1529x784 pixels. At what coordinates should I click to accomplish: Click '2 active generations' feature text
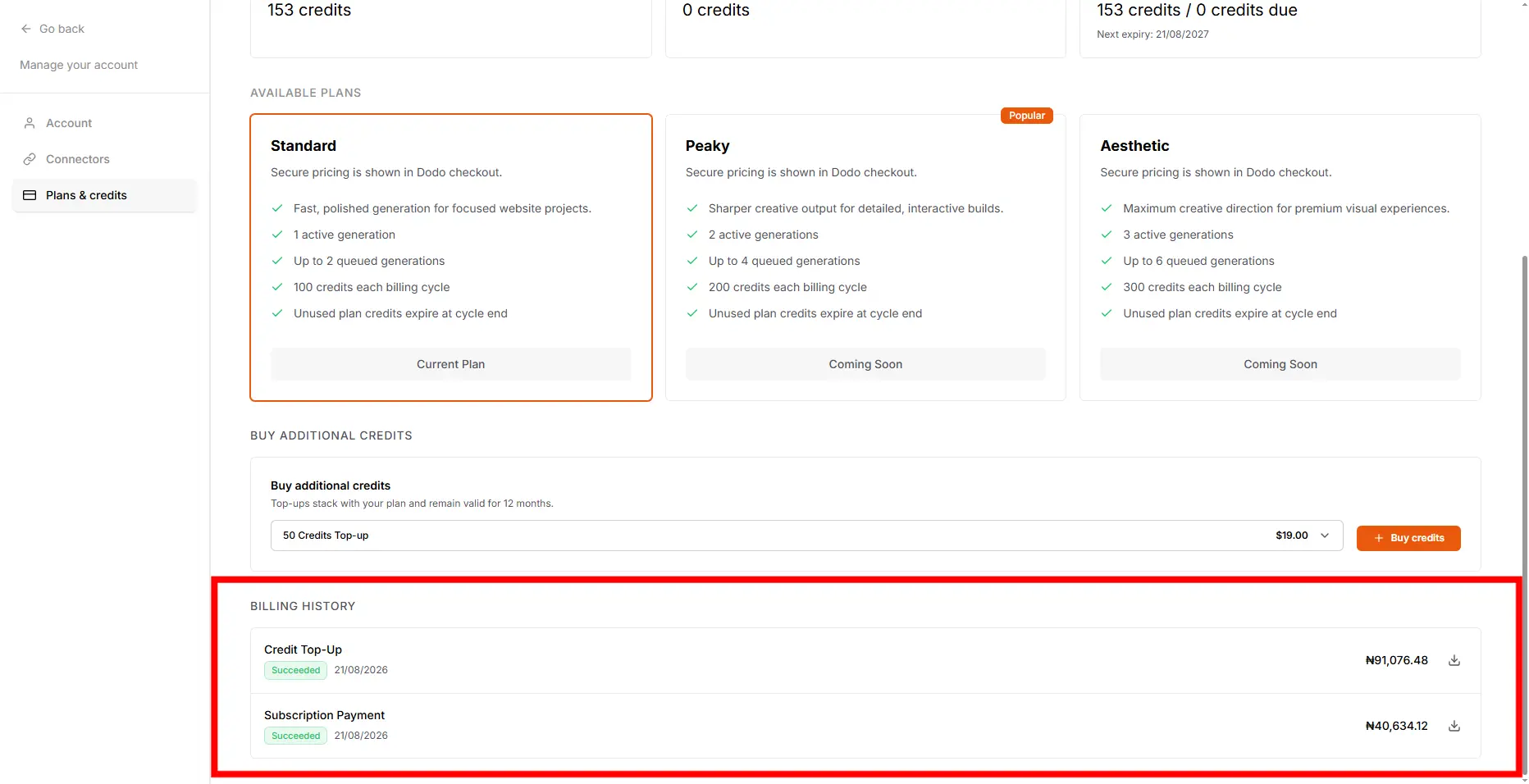763,235
